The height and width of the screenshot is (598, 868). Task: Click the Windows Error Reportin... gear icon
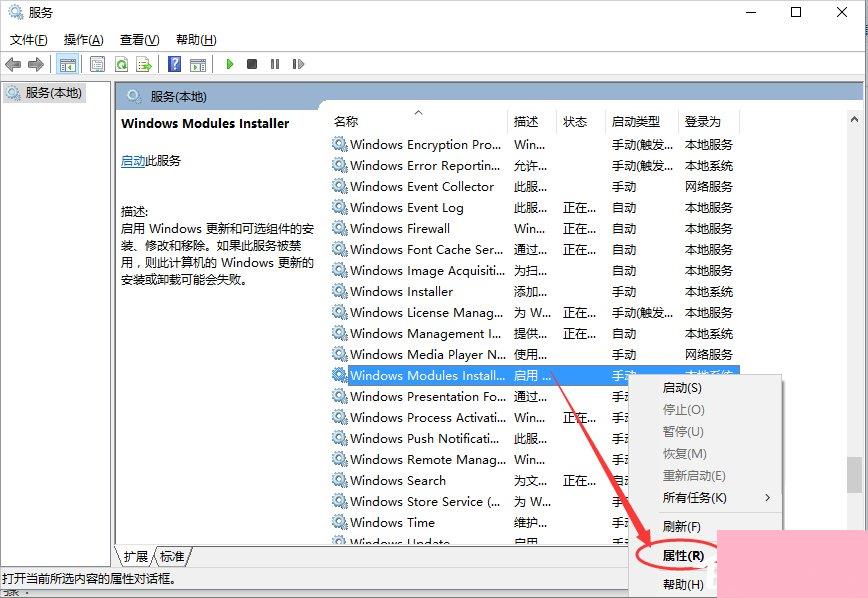click(339, 166)
